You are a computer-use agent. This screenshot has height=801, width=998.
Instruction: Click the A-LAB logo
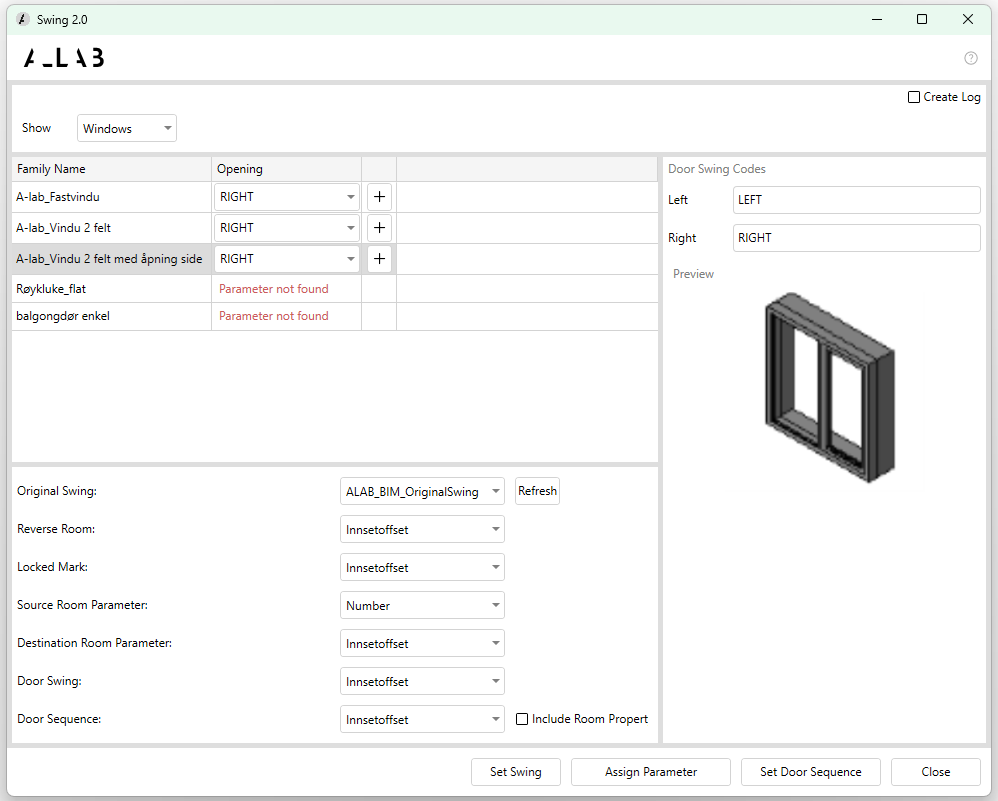point(64,58)
